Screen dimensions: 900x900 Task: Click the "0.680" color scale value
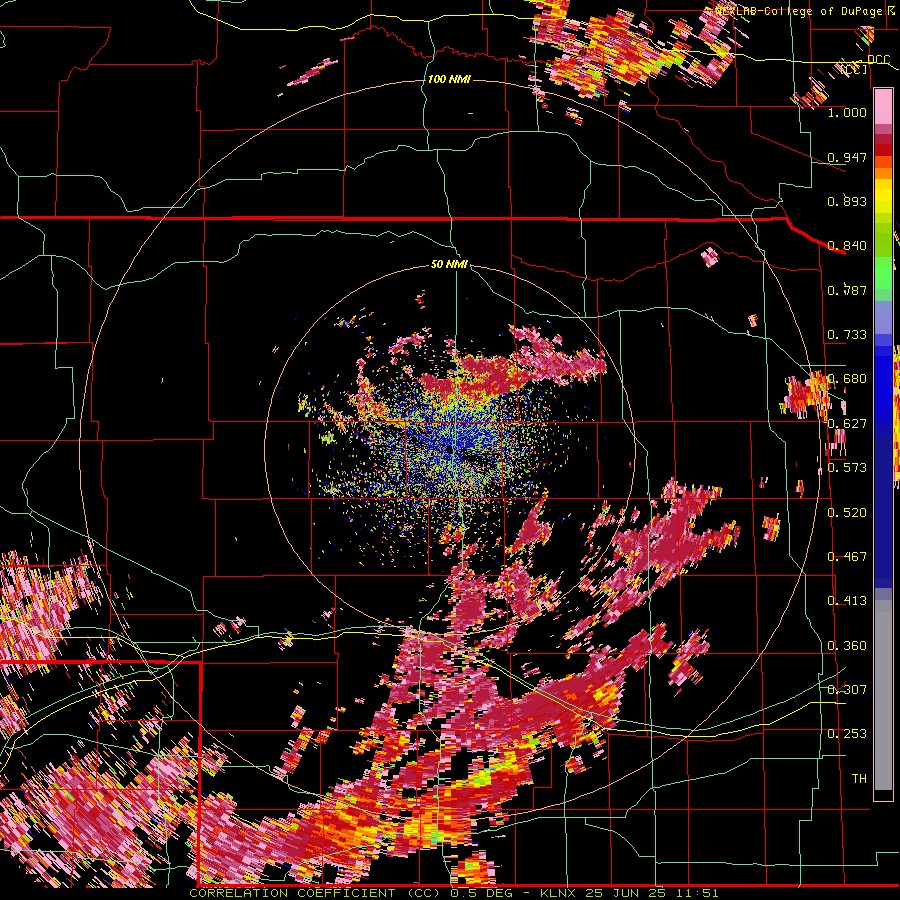click(x=847, y=379)
